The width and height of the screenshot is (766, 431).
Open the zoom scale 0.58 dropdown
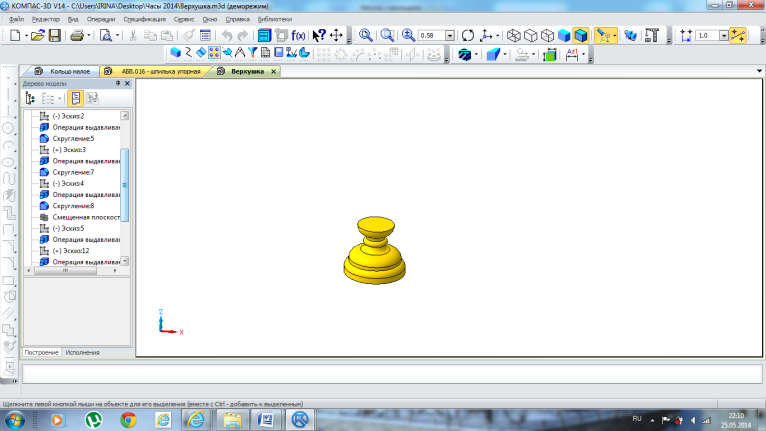point(449,35)
